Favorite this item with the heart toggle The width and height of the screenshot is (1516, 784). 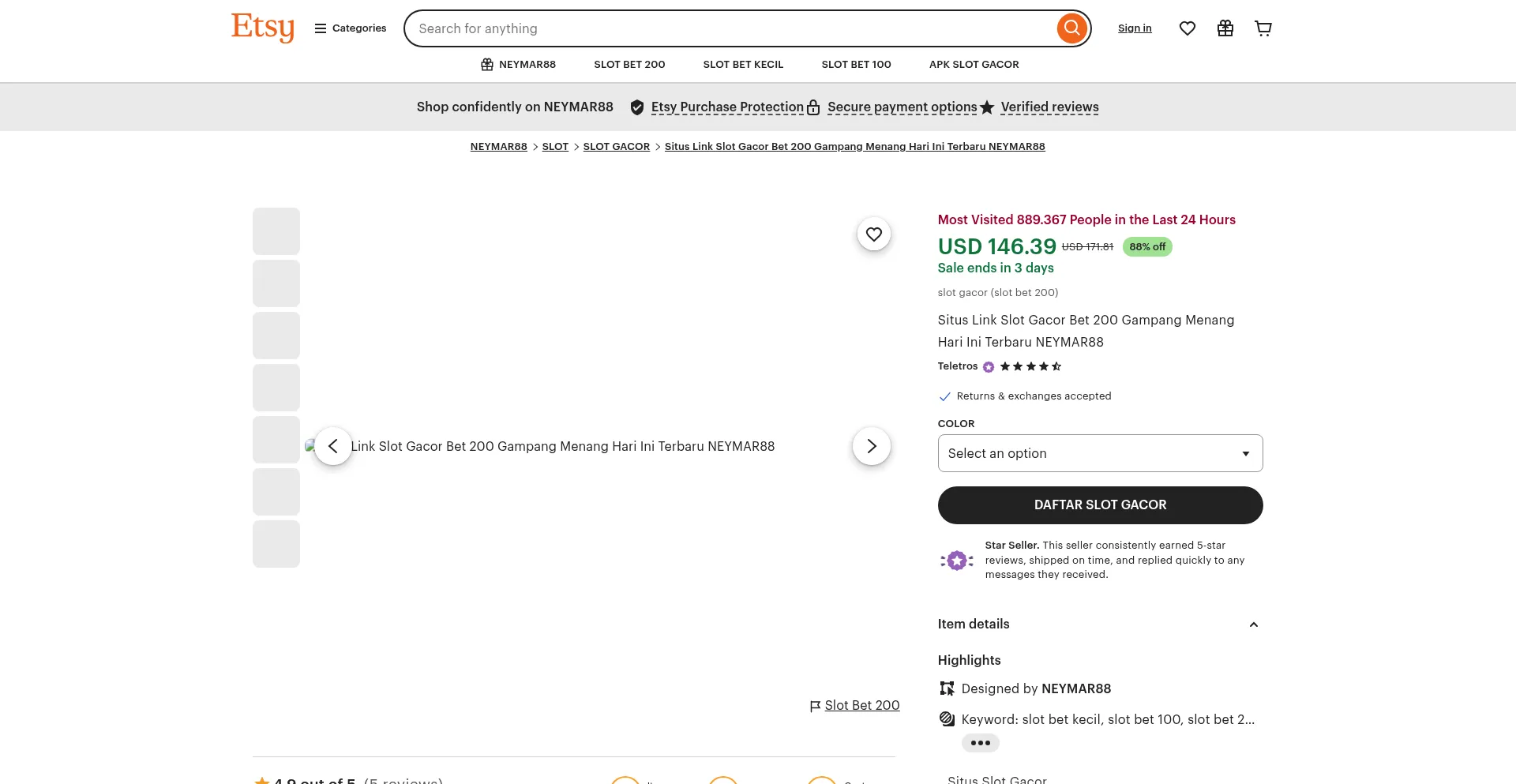873,234
